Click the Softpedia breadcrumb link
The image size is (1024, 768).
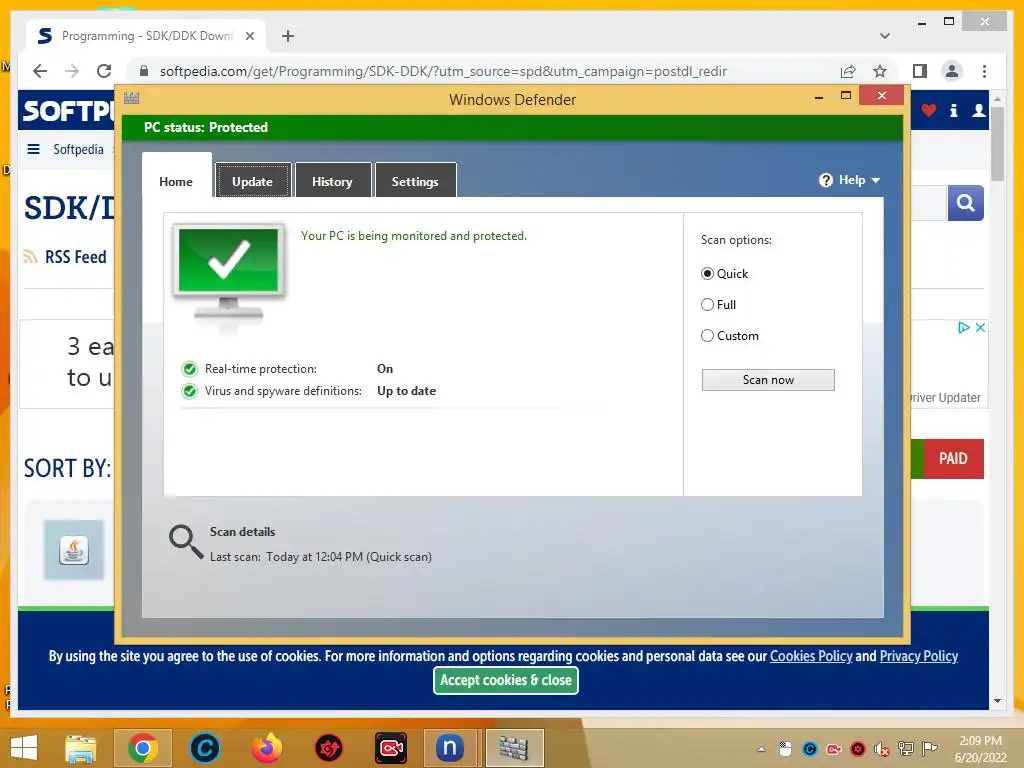(78, 150)
